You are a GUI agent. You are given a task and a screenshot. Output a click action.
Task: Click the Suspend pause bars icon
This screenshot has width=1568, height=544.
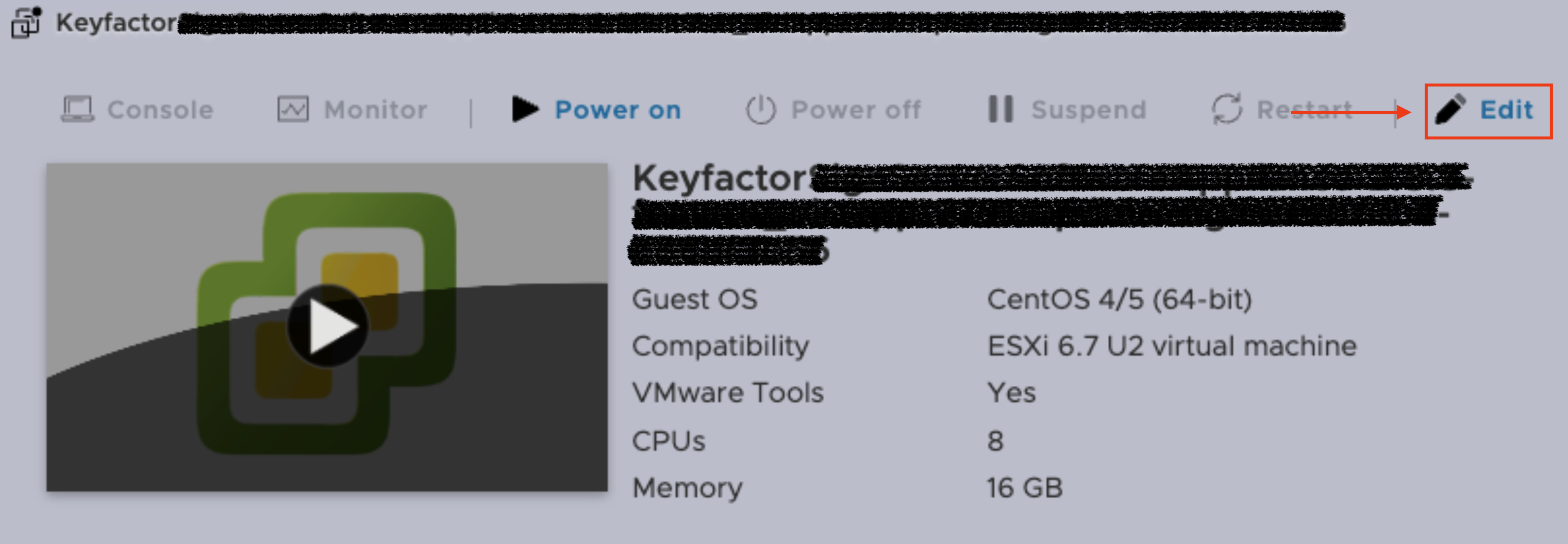coord(1000,110)
